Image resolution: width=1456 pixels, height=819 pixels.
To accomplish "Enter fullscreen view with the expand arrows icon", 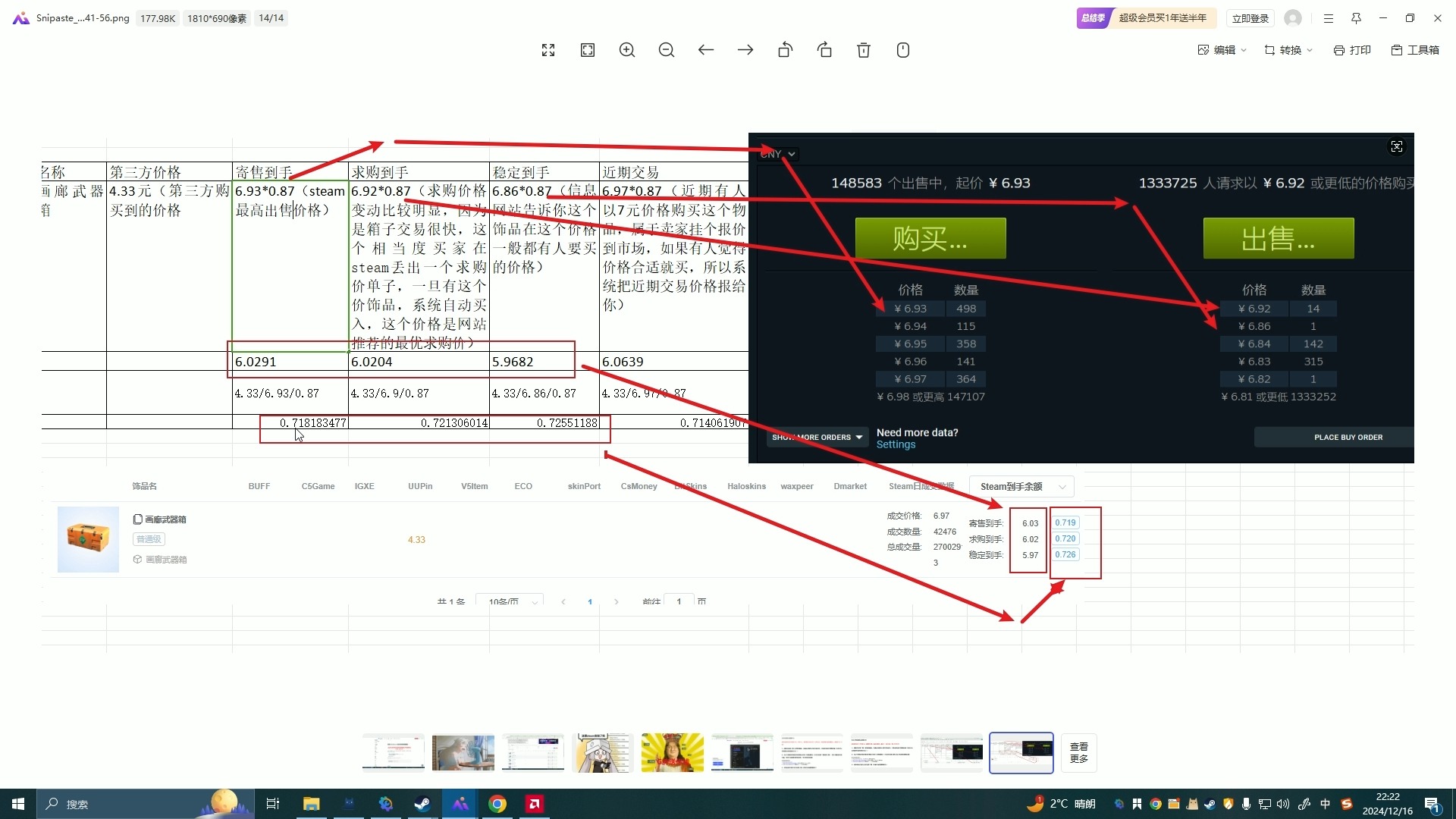I will [548, 50].
